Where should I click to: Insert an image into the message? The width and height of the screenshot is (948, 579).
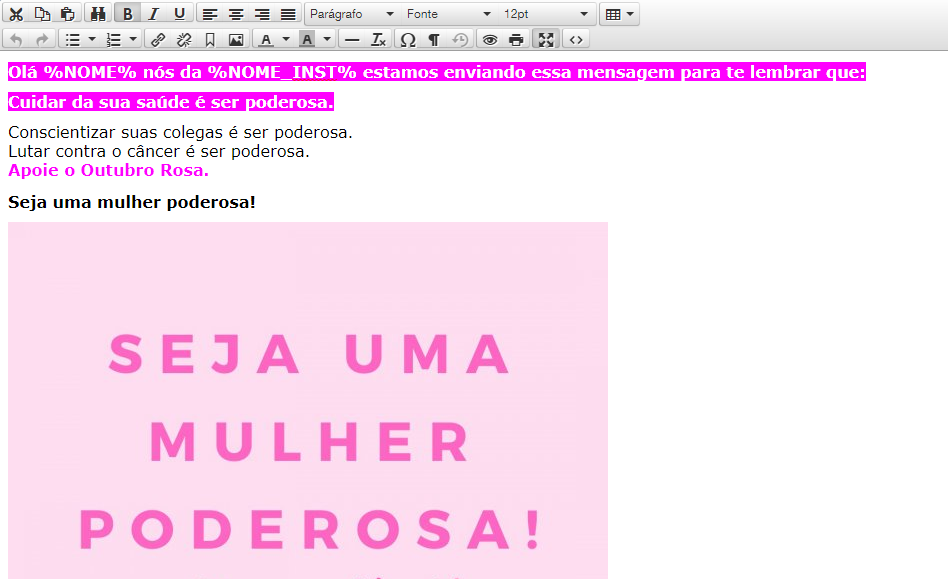click(235, 39)
